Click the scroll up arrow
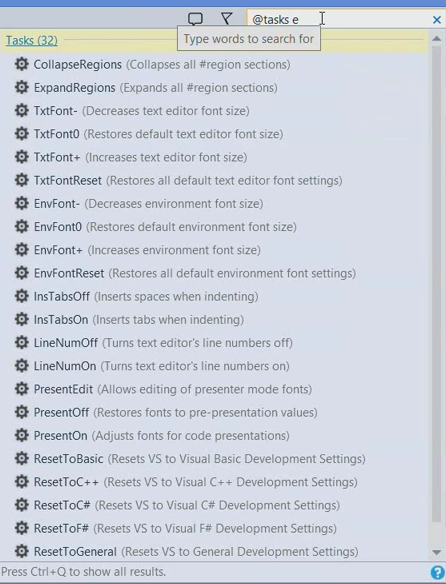446x584 pixels. 436,38
